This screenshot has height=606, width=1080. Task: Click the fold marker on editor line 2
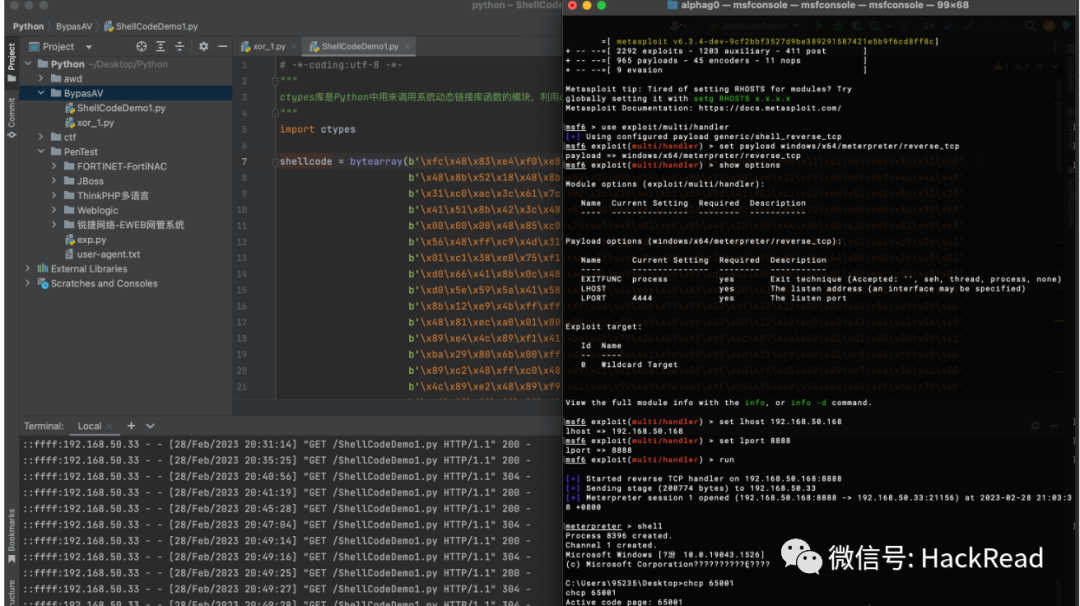click(274, 81)
